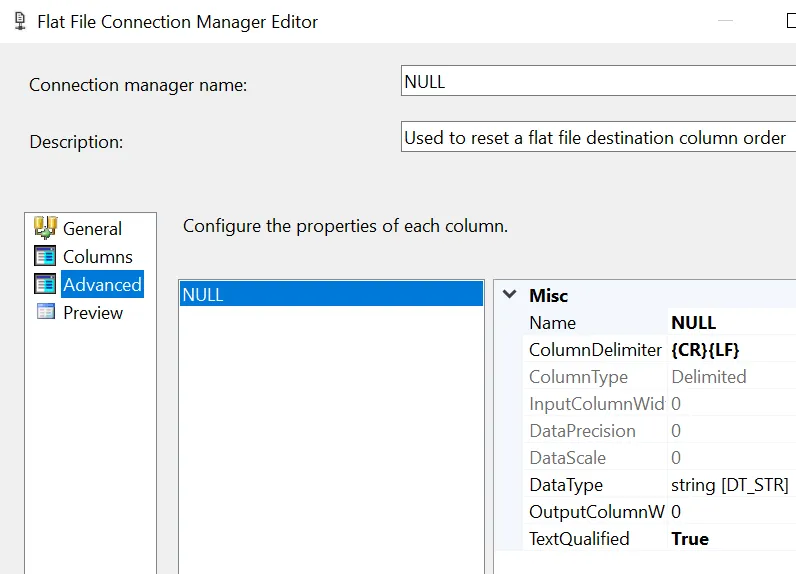Image resolution: width=796 pixels, height=574 pixels.
Task: Switch to the Columns page
Action: pyautogui.click(x=97, y=257)
